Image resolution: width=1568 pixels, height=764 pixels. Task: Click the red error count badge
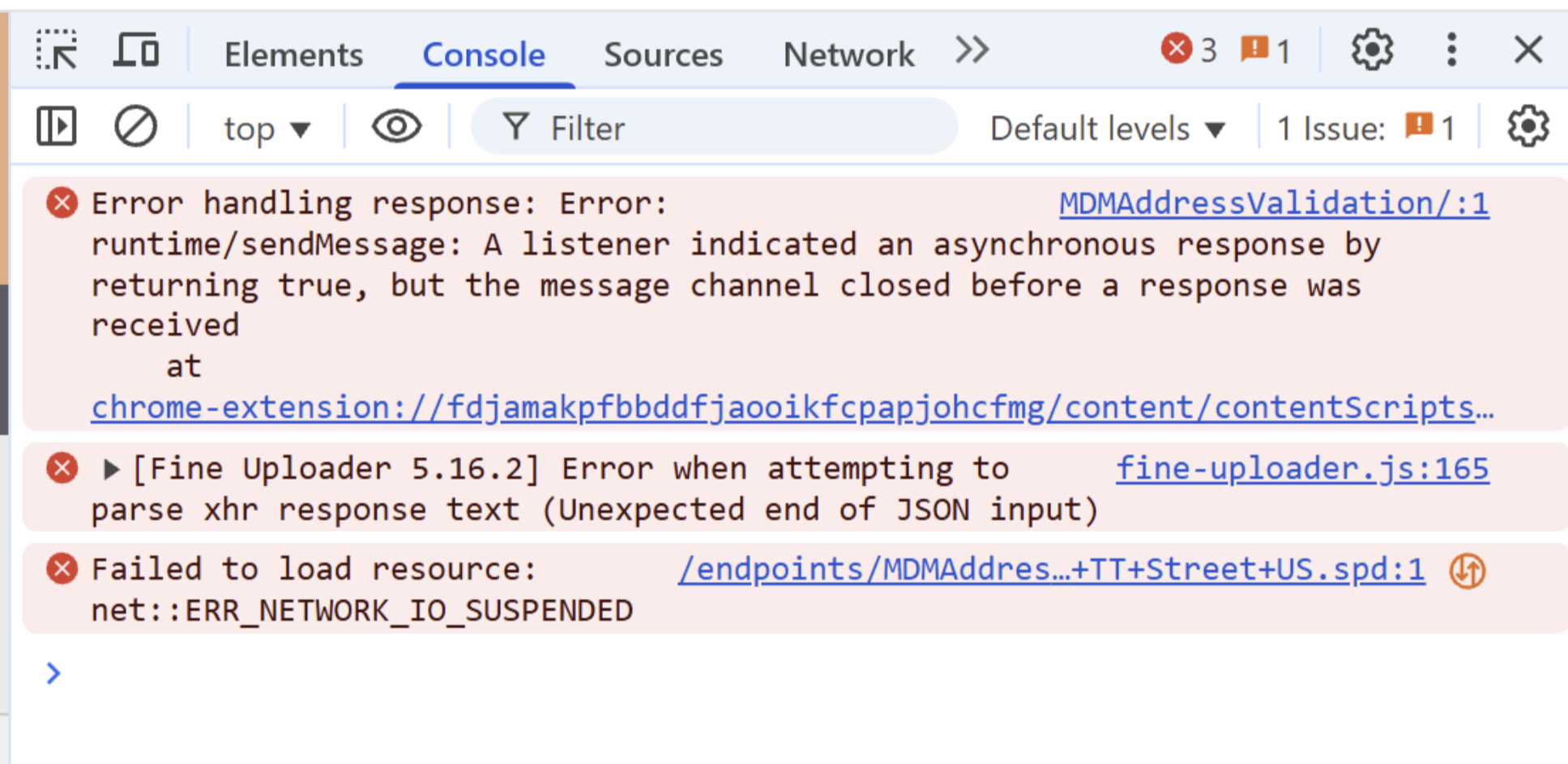1188,50
